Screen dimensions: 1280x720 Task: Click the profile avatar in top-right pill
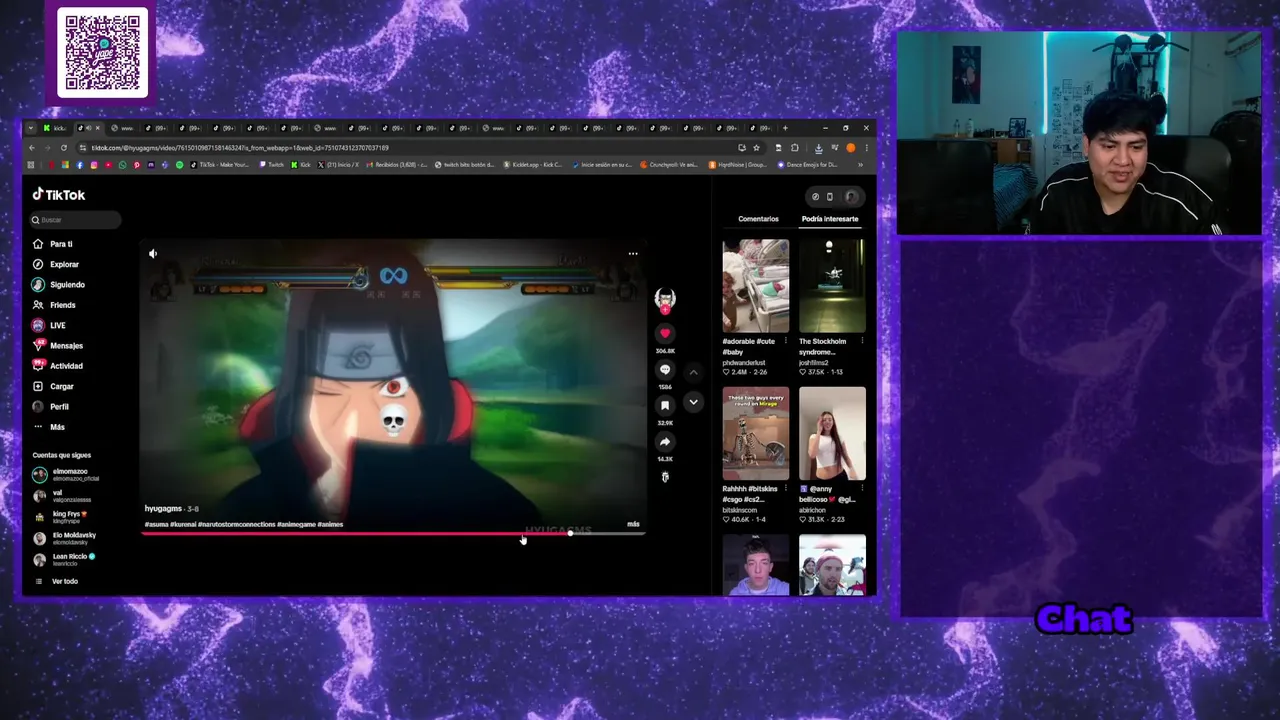pos(851,197)
